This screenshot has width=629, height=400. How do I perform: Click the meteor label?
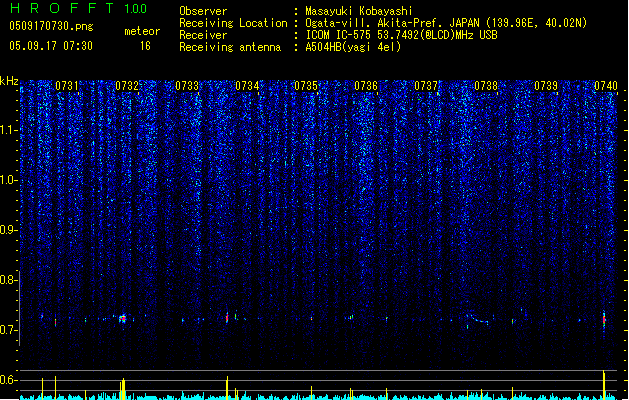click(x=142, y=31)
